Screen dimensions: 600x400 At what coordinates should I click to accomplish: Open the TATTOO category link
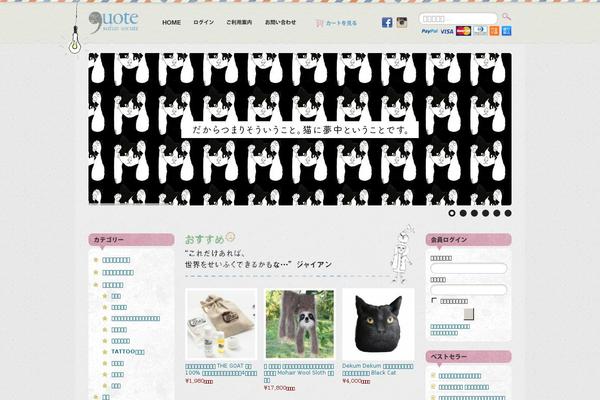point(128,352)
